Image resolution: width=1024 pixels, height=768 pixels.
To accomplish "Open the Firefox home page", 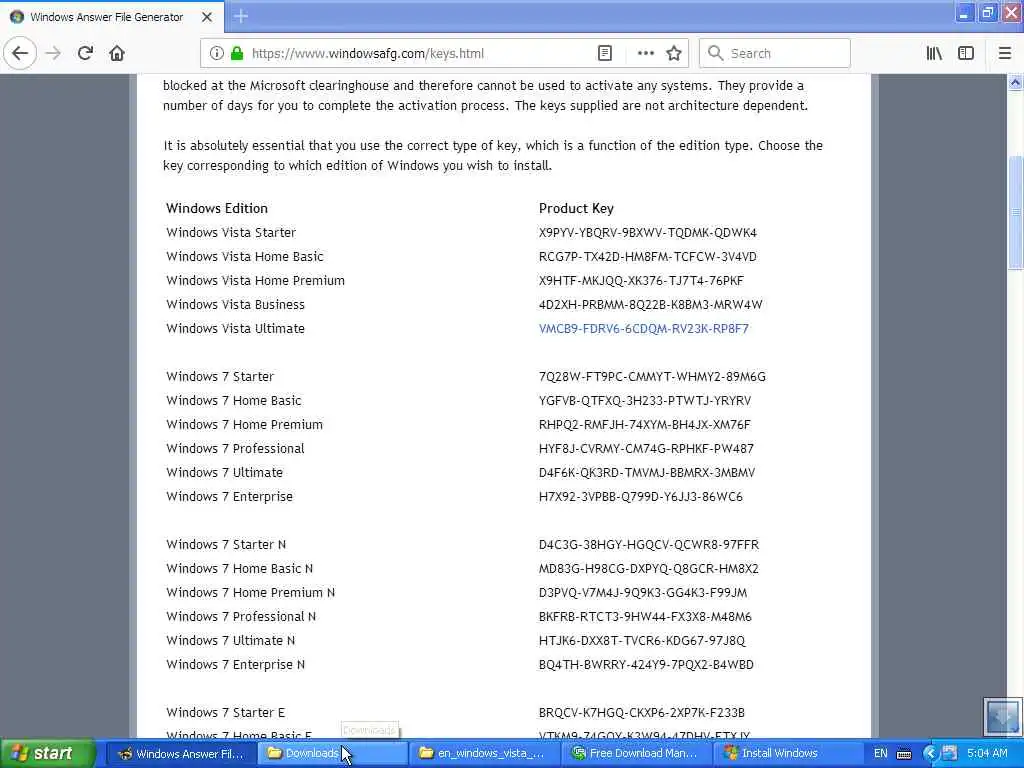I will click(117, 53).
